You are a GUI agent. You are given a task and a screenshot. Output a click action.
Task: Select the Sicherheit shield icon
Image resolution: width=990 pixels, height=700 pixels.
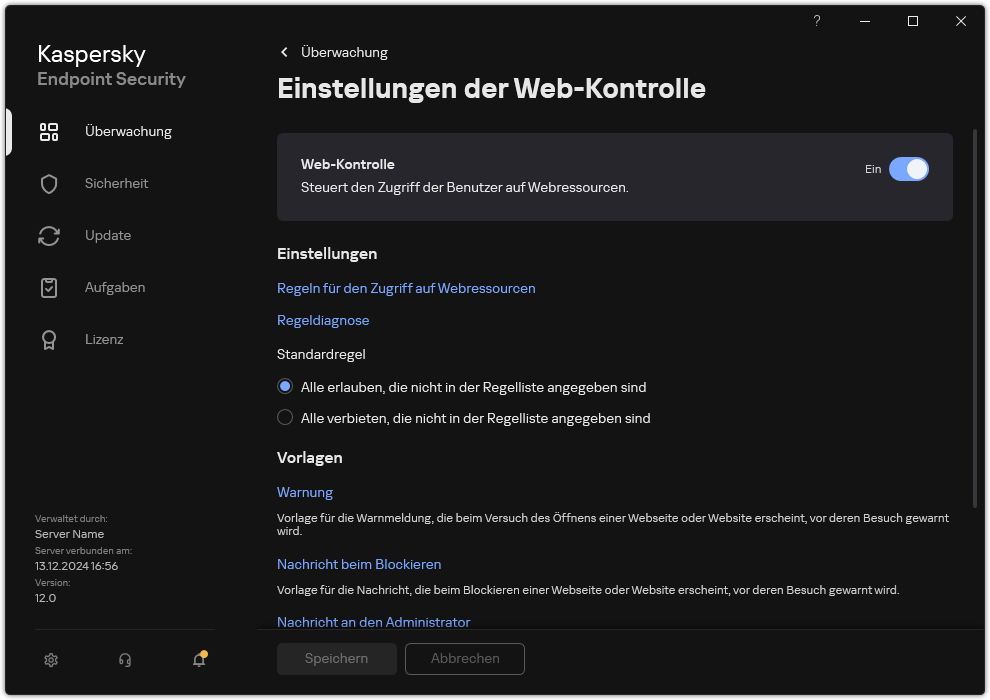point(49,183)
